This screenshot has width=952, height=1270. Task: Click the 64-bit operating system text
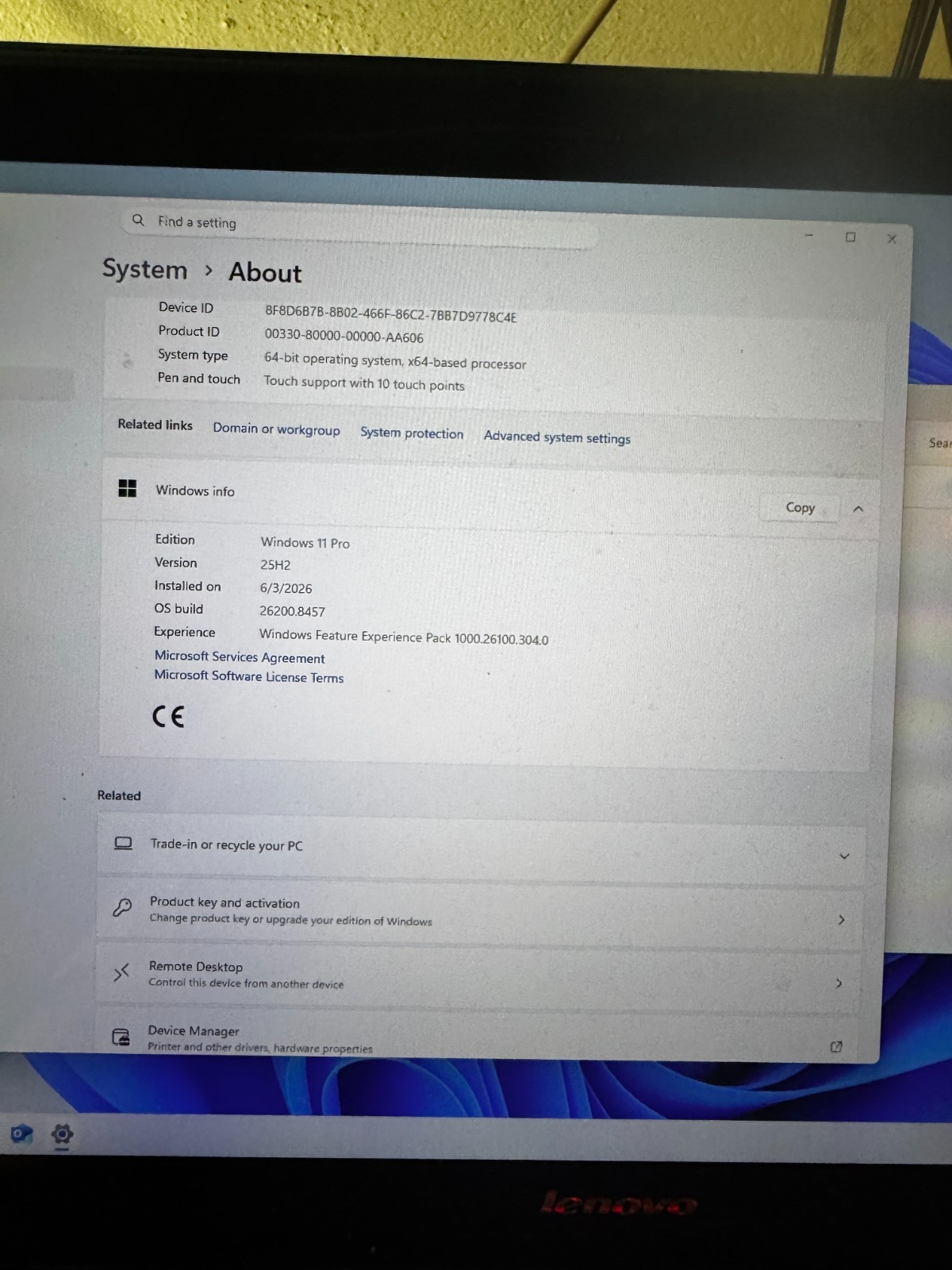[395, 361]
